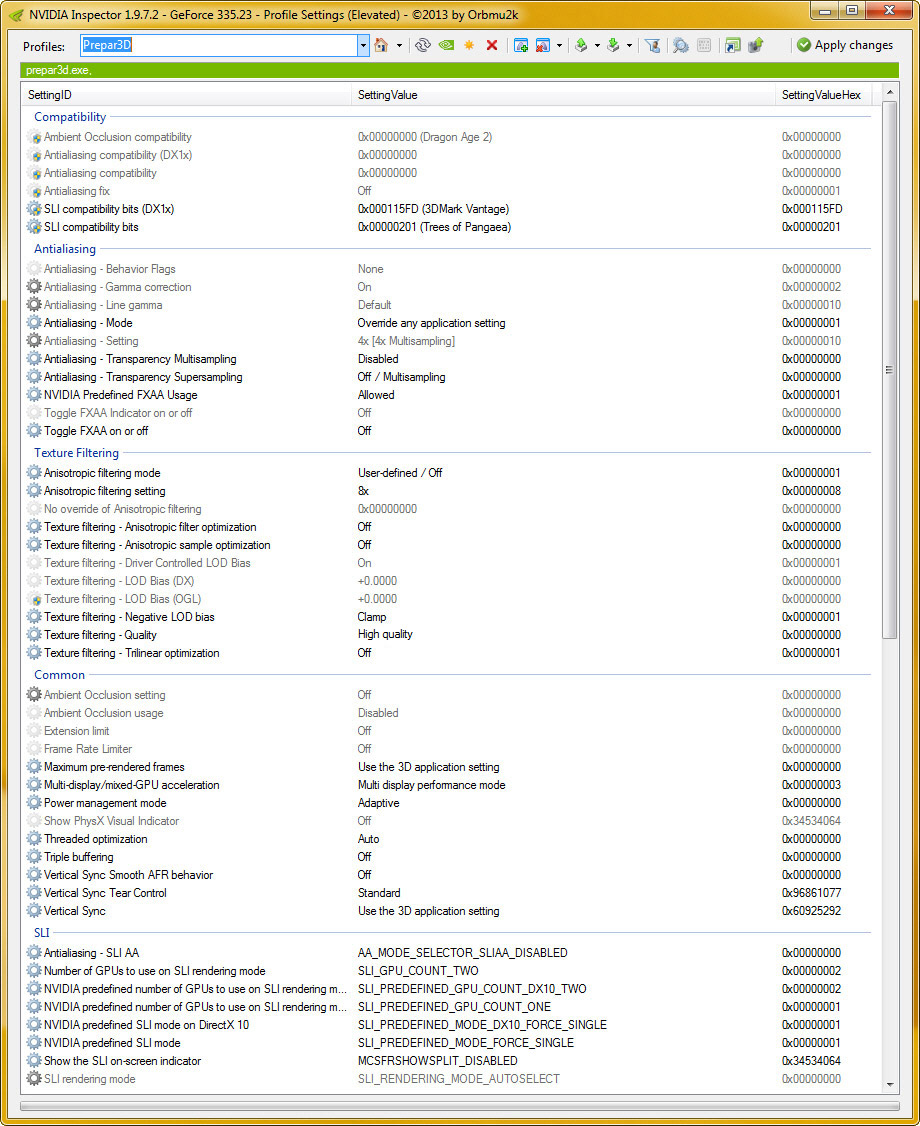Click the green NVIDIA logo icon
Image resolution: width=920 pixels, height=1126 pixels.
pos(446,45)
